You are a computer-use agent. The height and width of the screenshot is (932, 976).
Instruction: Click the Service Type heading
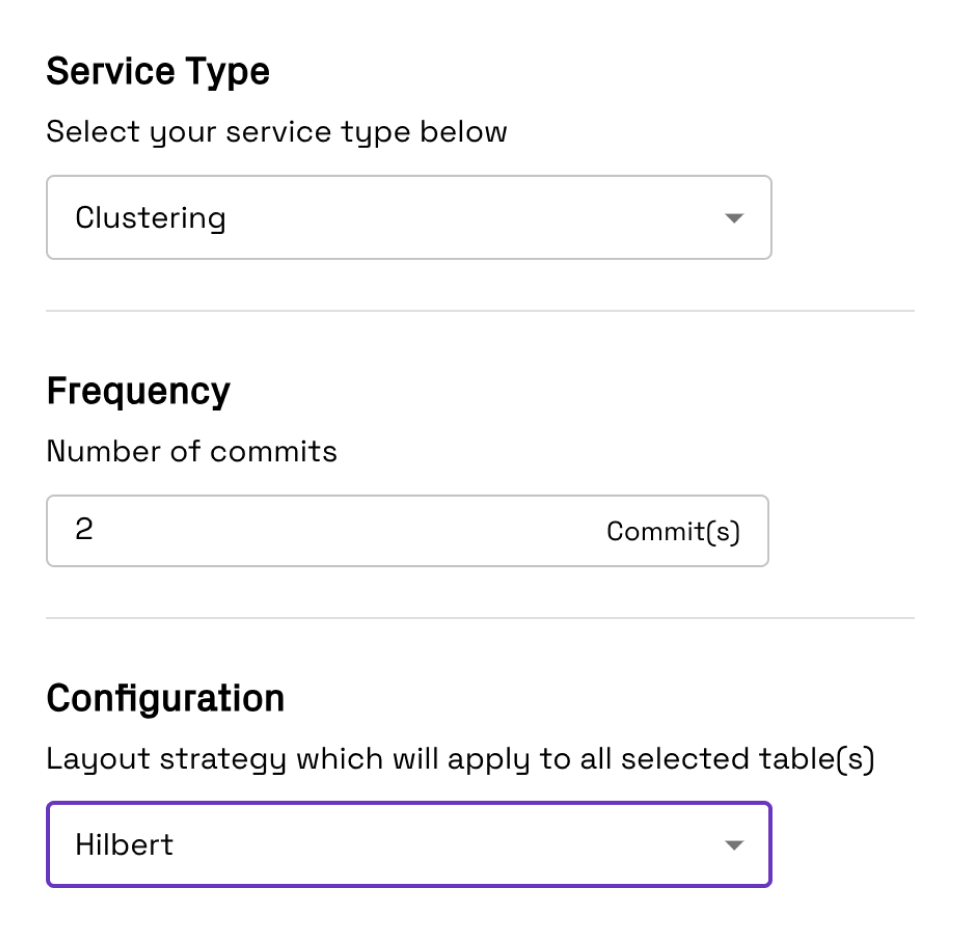pos(158,71)
